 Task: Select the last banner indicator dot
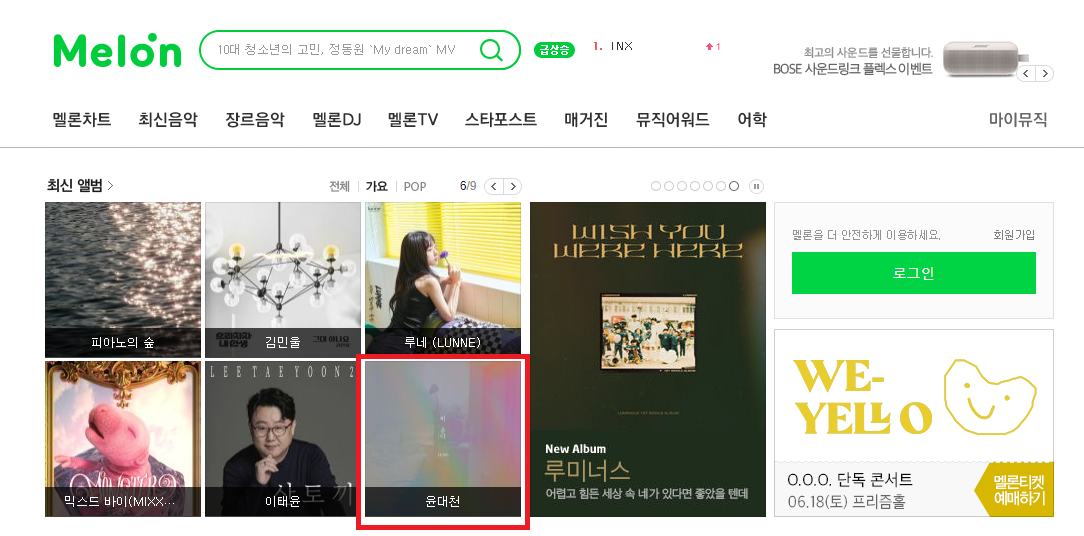[734, 186]
